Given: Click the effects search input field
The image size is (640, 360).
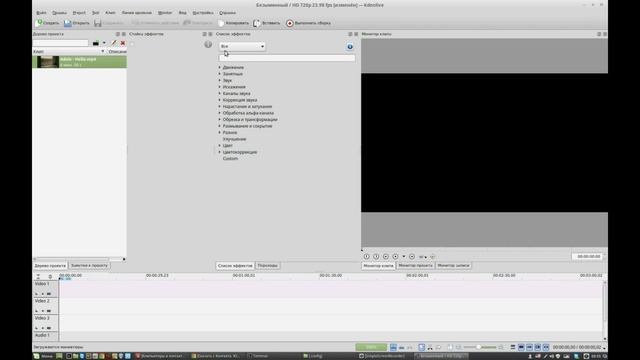Looking at the screenshot, I should click(287, 58).
